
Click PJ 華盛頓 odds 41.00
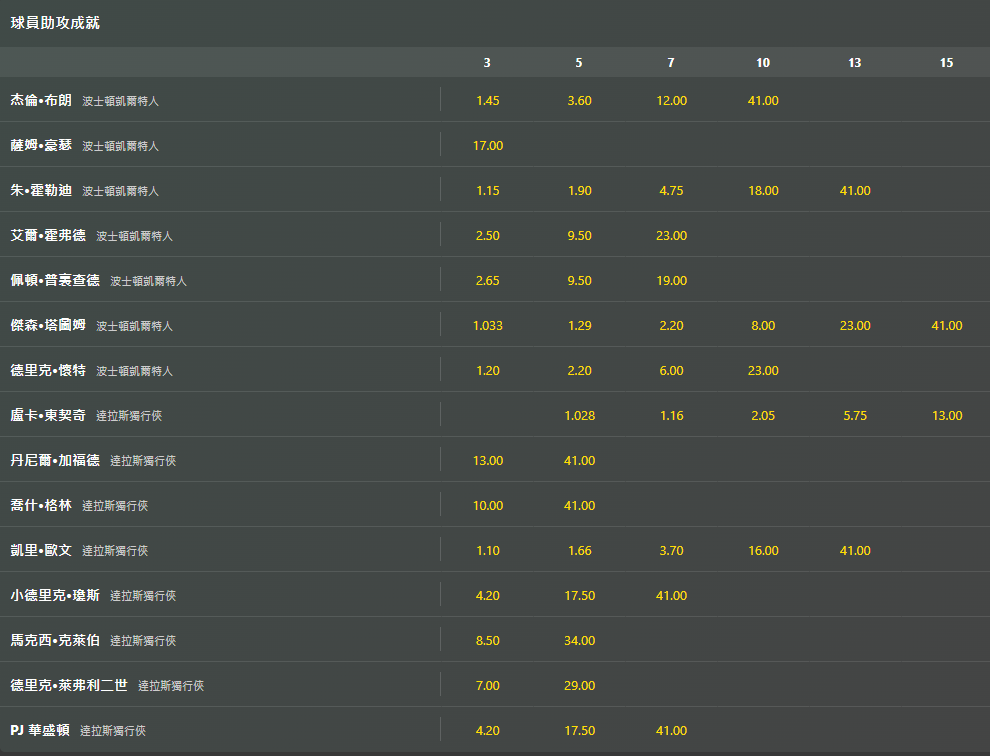pyautogui.click(x=671, y=730)
